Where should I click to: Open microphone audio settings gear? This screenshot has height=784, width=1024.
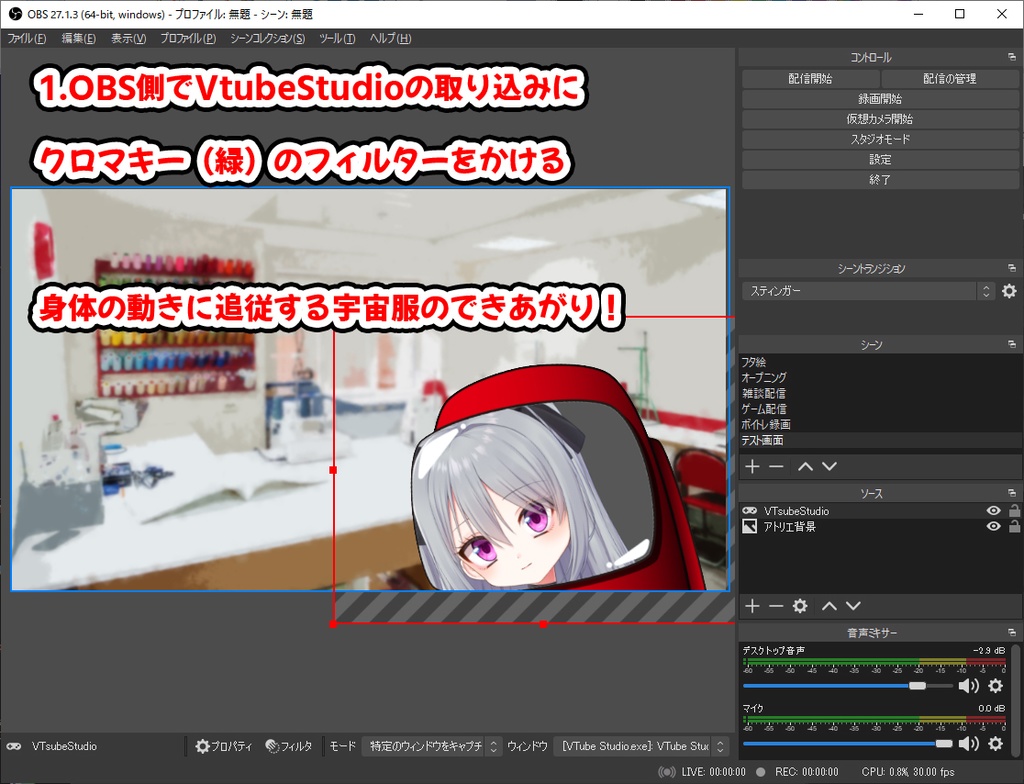click(995, 743)
